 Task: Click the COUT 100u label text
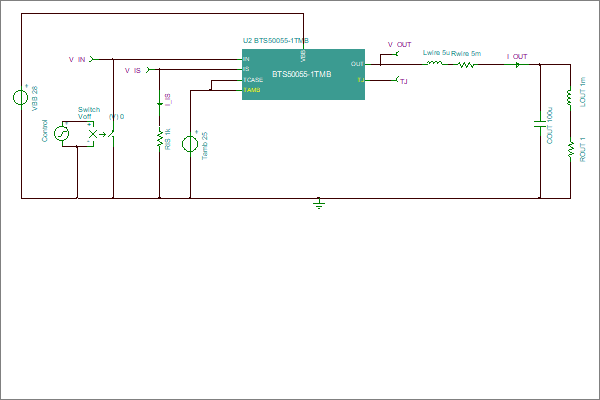pyautogui.click(x=550, y=126)
